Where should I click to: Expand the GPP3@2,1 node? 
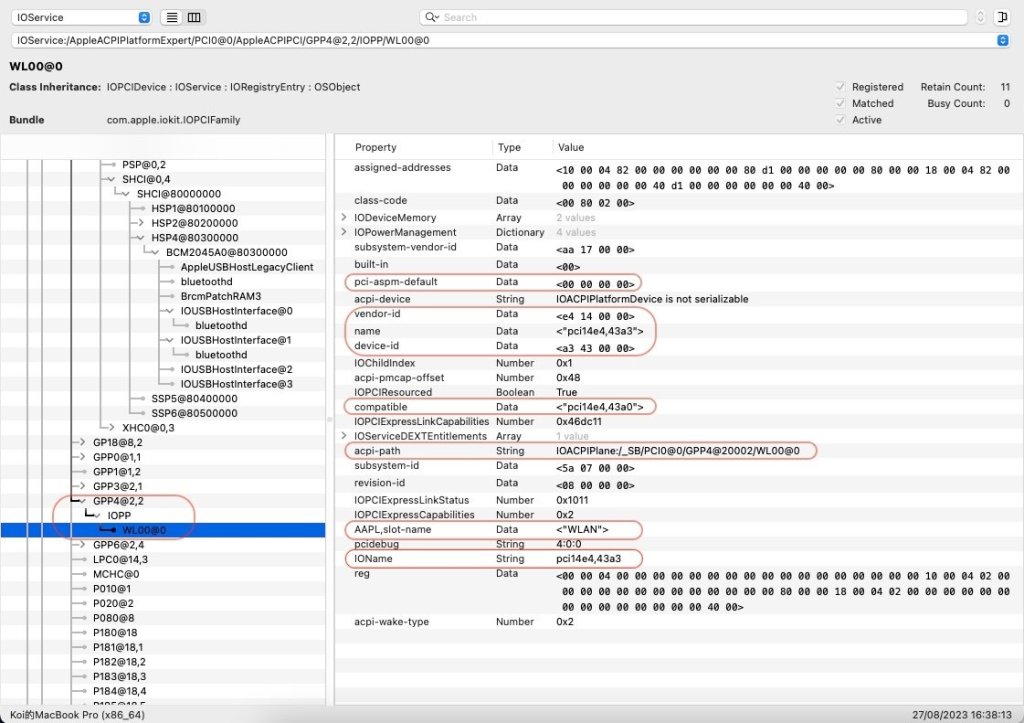(82, 486)
